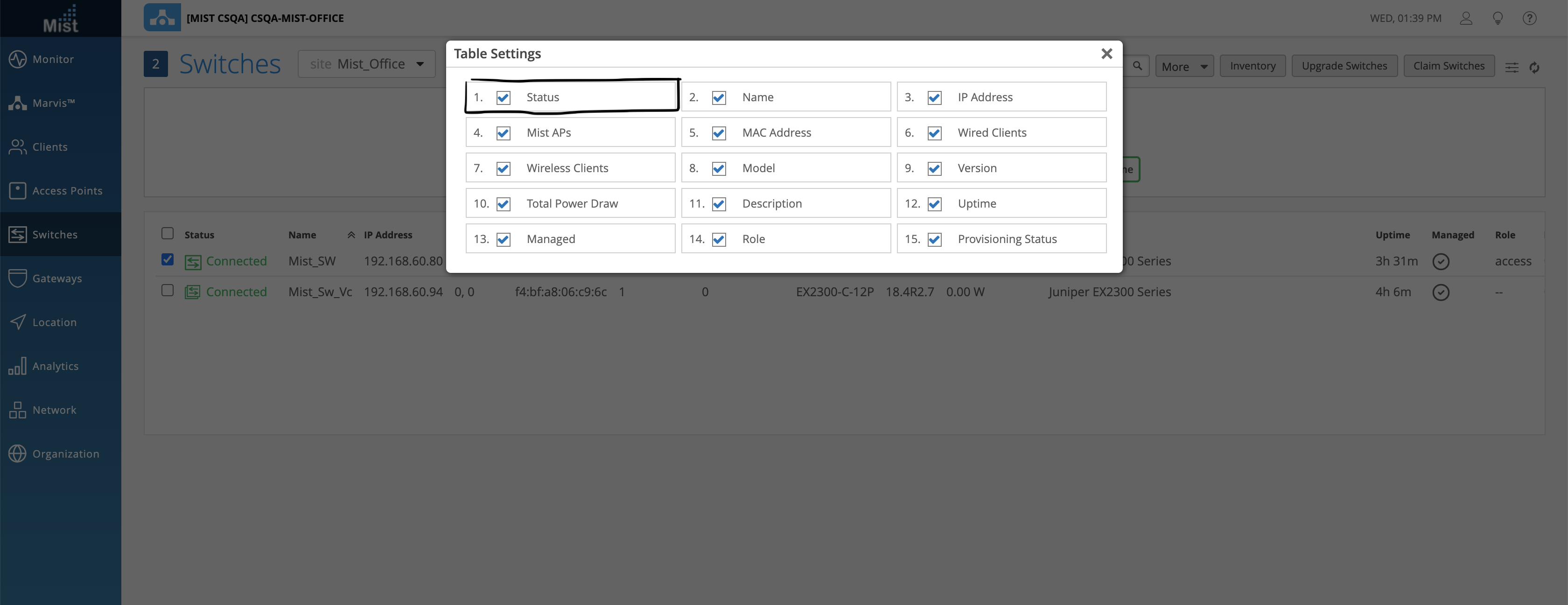Click the table settings sliders icon
The height and width of the screenshot is (605, 1568).
point(1512,67)
